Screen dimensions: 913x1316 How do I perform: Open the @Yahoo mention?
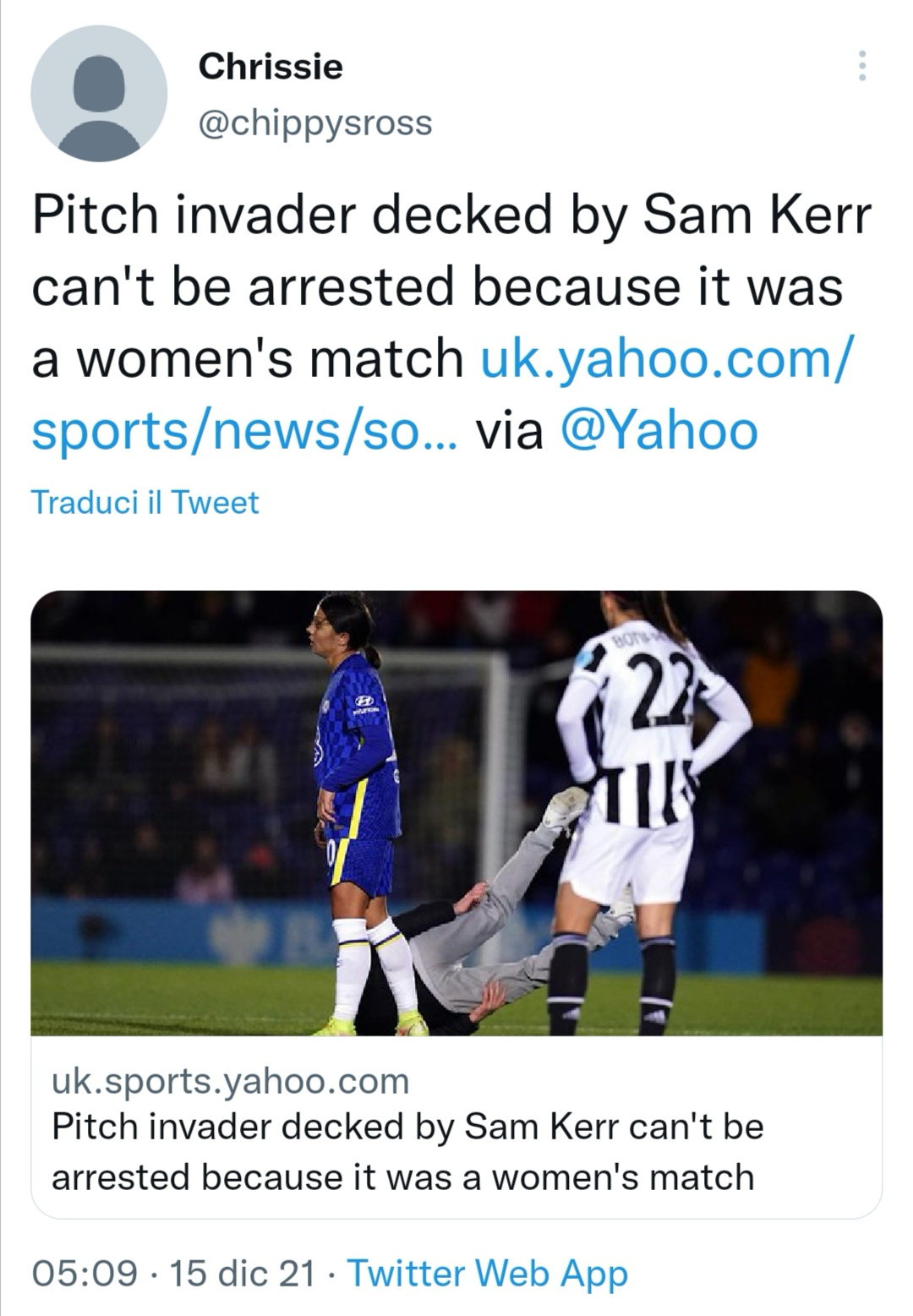click(659, 430)
